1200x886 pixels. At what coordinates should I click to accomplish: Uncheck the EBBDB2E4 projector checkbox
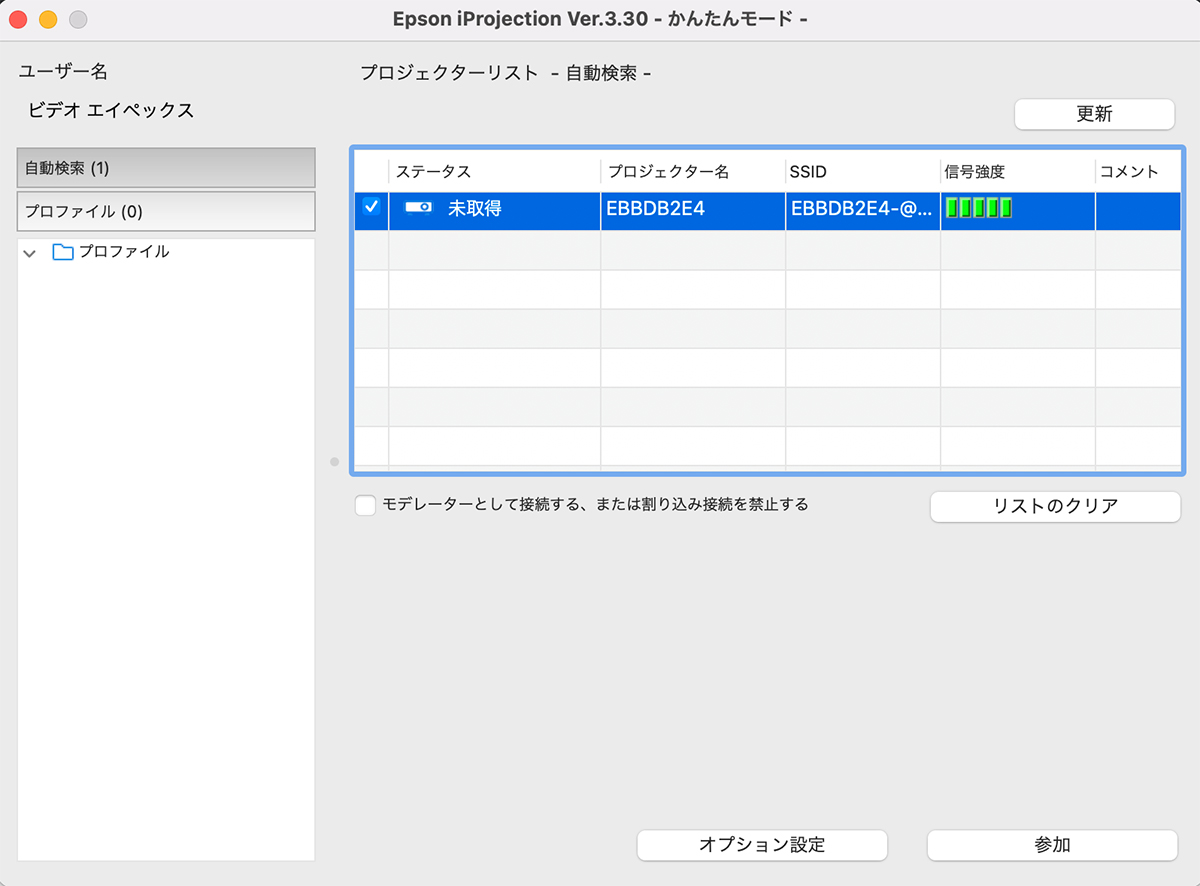pyautogui.click(x=371, y=207)
